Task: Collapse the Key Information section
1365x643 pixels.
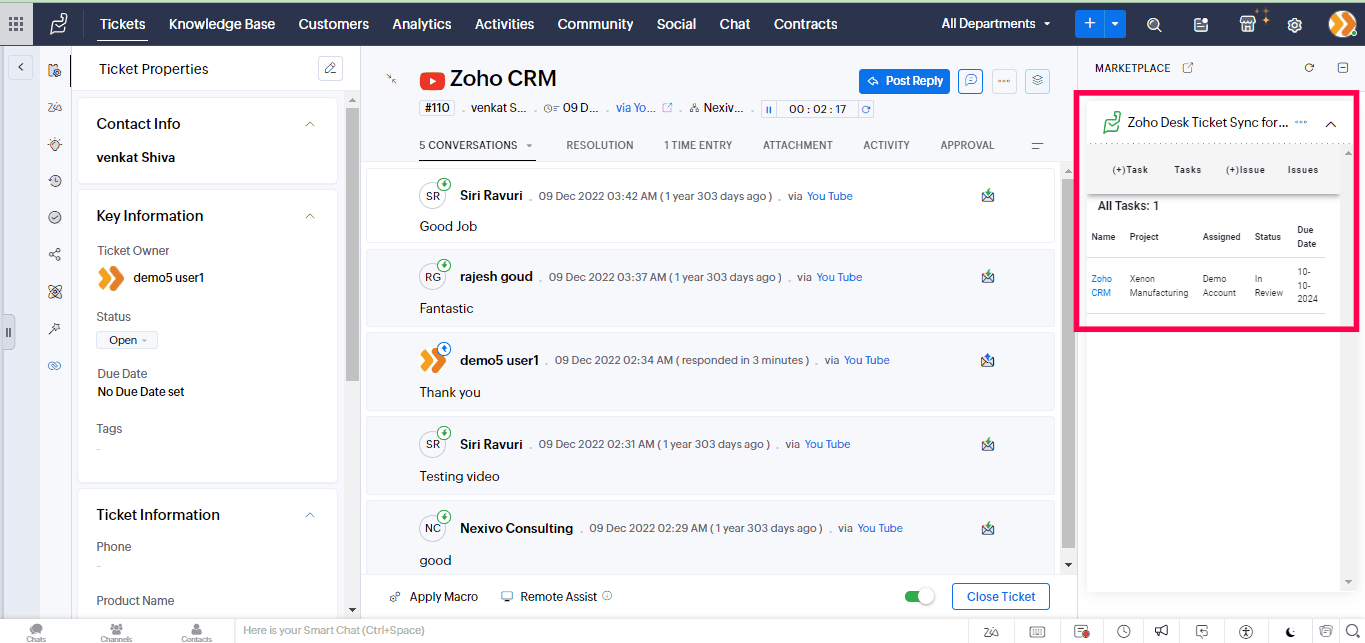Action: (310, 216)
